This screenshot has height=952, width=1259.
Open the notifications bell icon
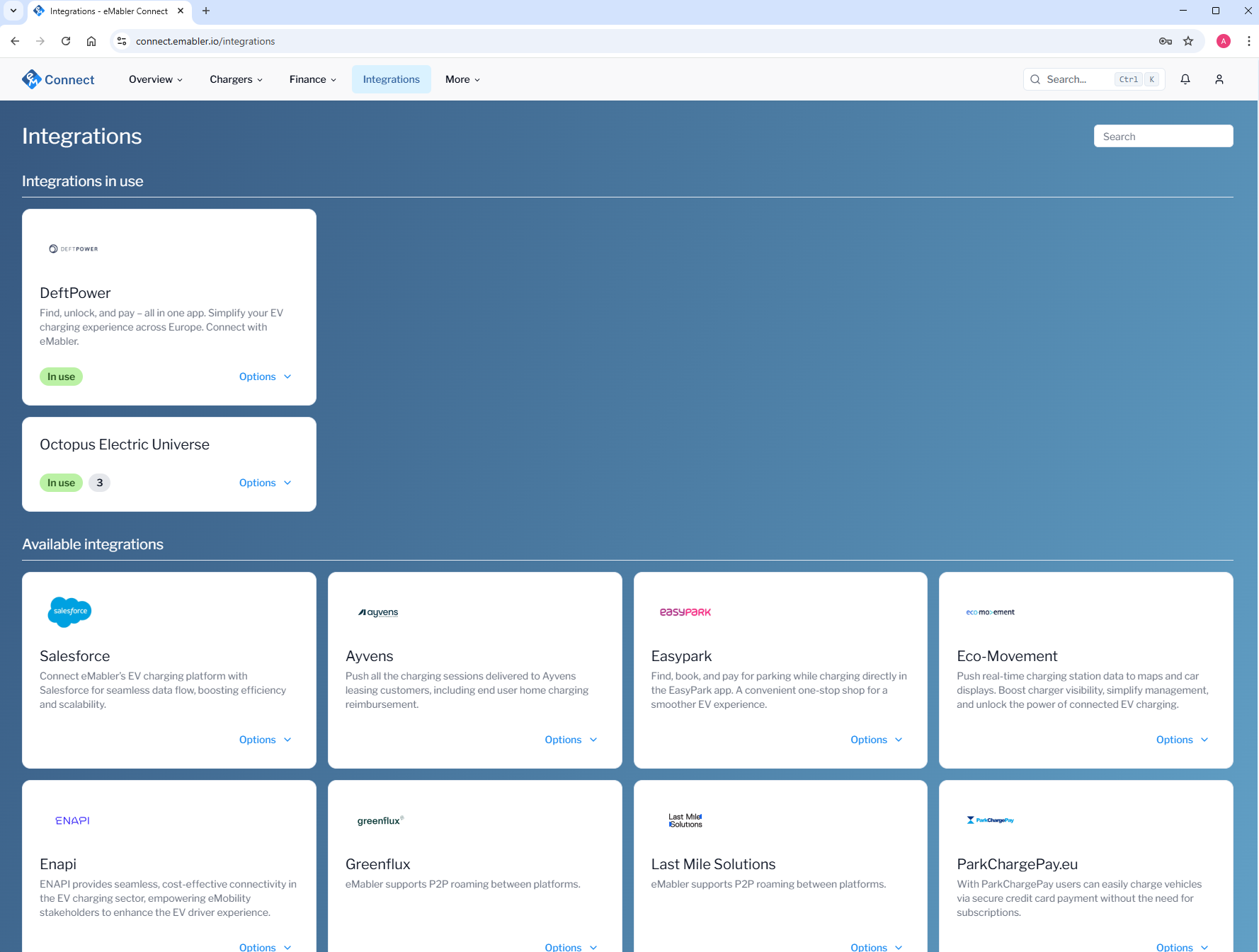[x=1185, y=79]
